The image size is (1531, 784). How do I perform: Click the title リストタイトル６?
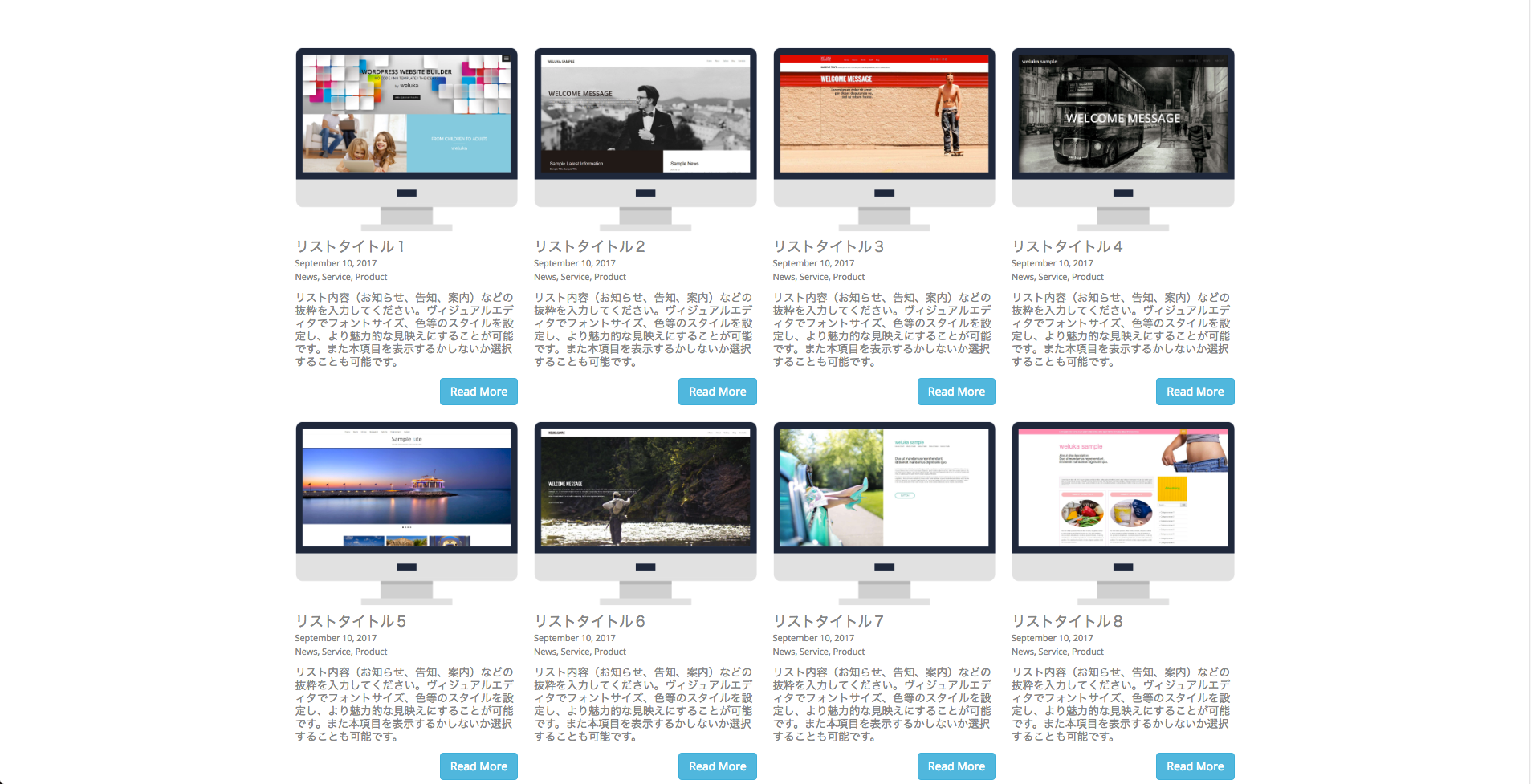[589, 621]
